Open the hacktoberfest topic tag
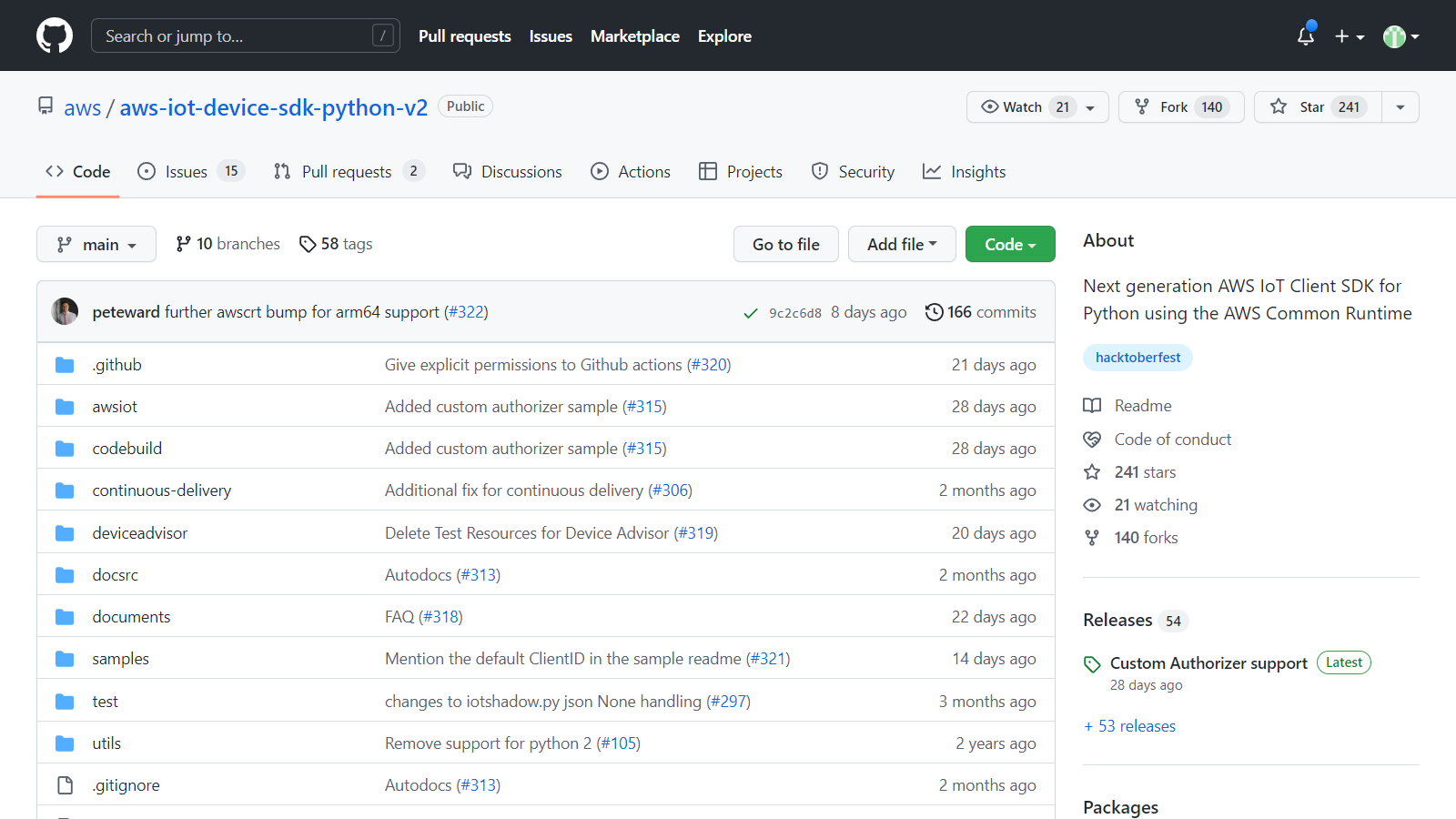 tap(1137, 358)
